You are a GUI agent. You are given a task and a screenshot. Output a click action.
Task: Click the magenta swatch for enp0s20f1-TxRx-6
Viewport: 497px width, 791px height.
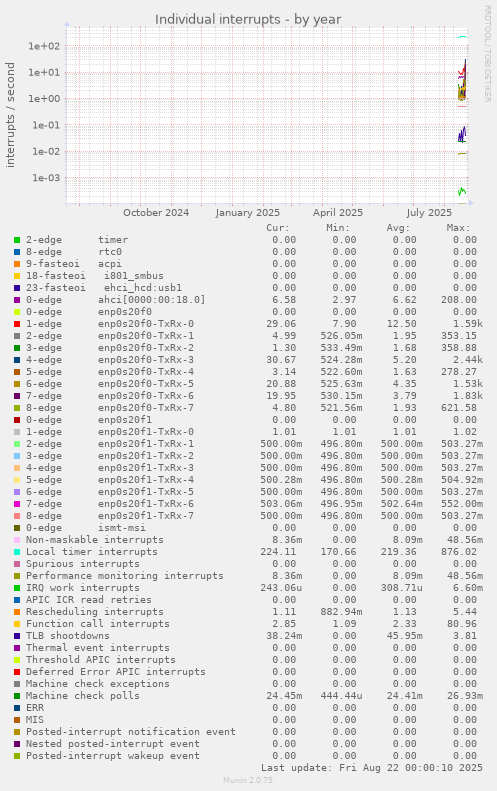point(17,504)
